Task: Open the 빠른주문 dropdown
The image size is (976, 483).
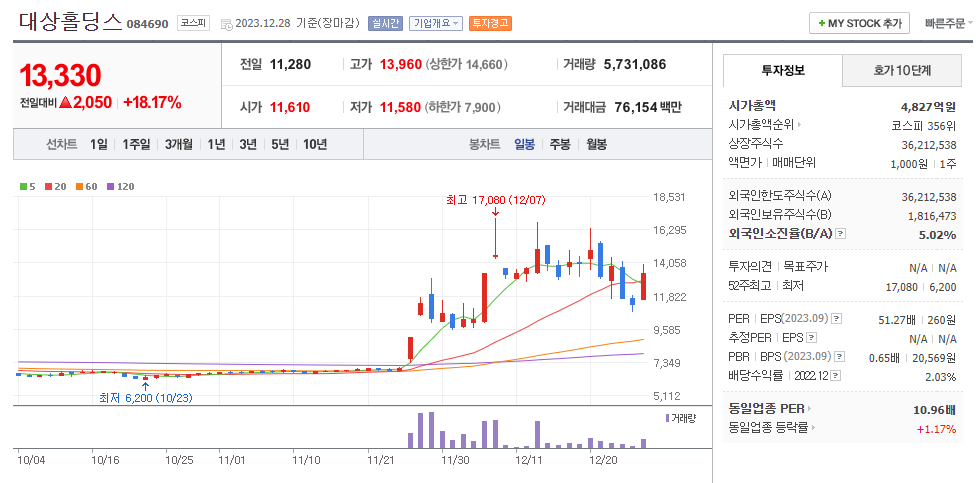Action: 949,24
